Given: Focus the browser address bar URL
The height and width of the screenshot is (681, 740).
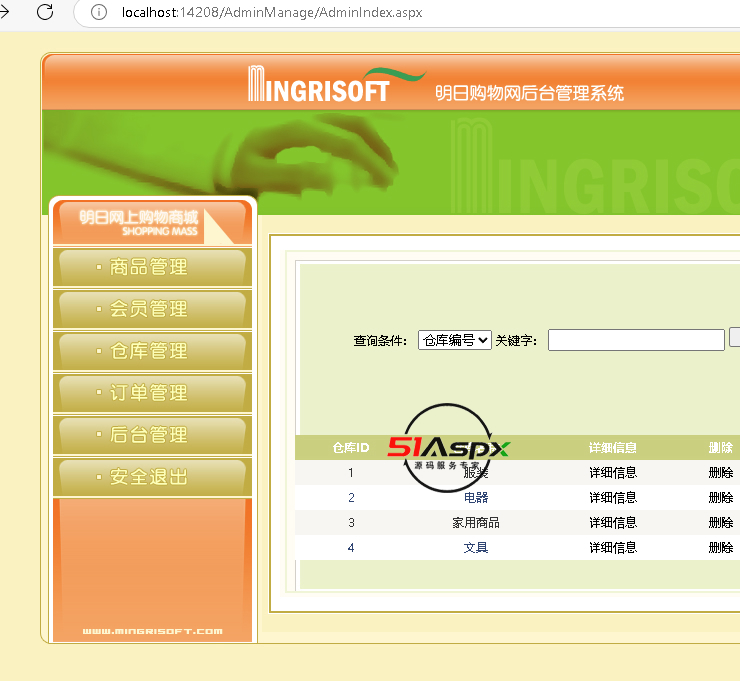Looking at the screenshot, I should 272,12.
